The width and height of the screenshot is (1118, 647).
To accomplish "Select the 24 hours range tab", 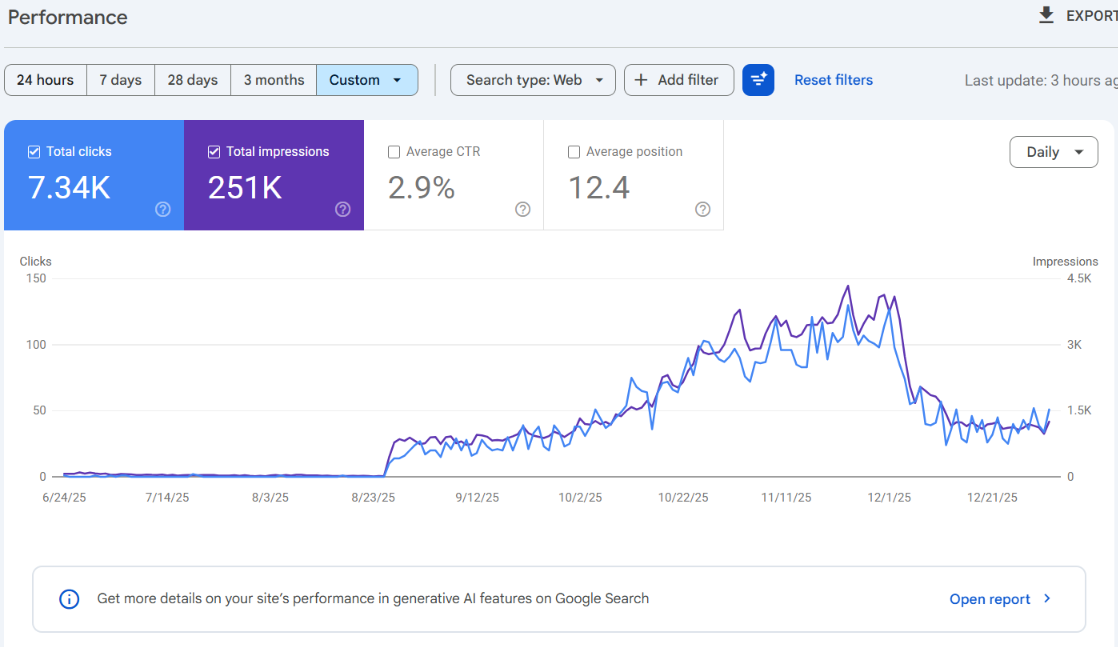I will tap(46, 80).
